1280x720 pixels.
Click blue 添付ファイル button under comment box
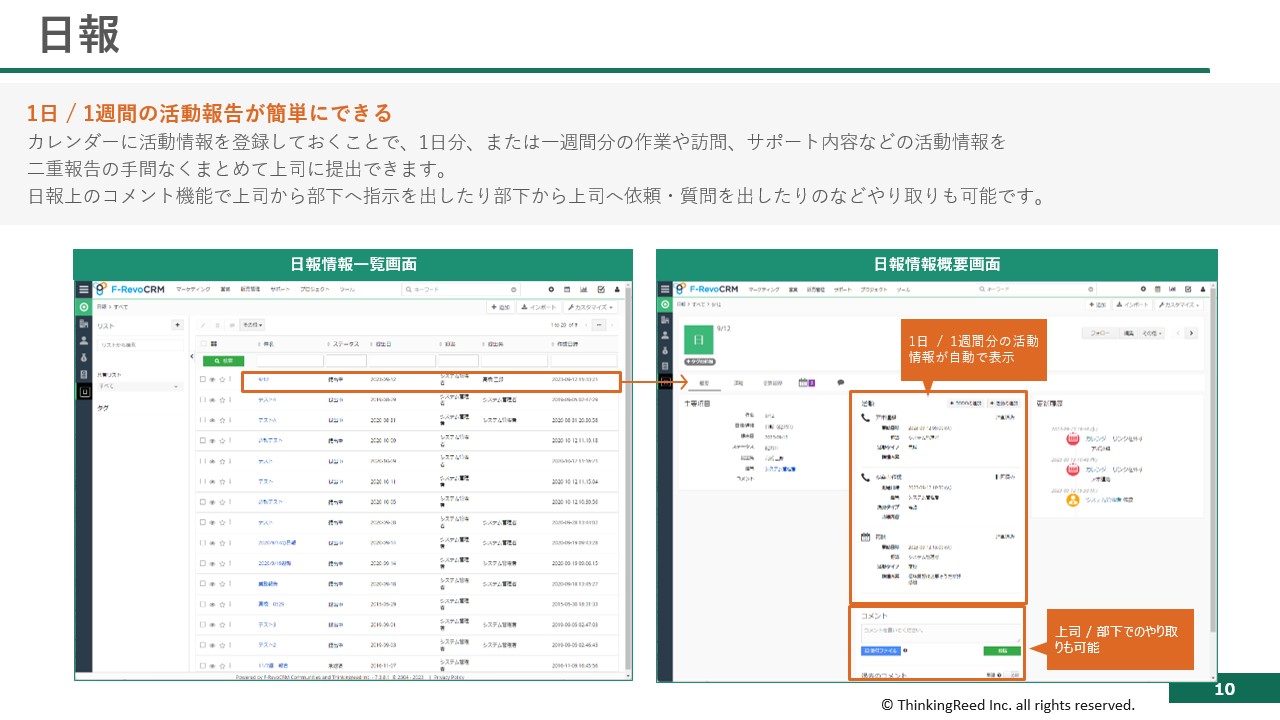tap(881, 651)
